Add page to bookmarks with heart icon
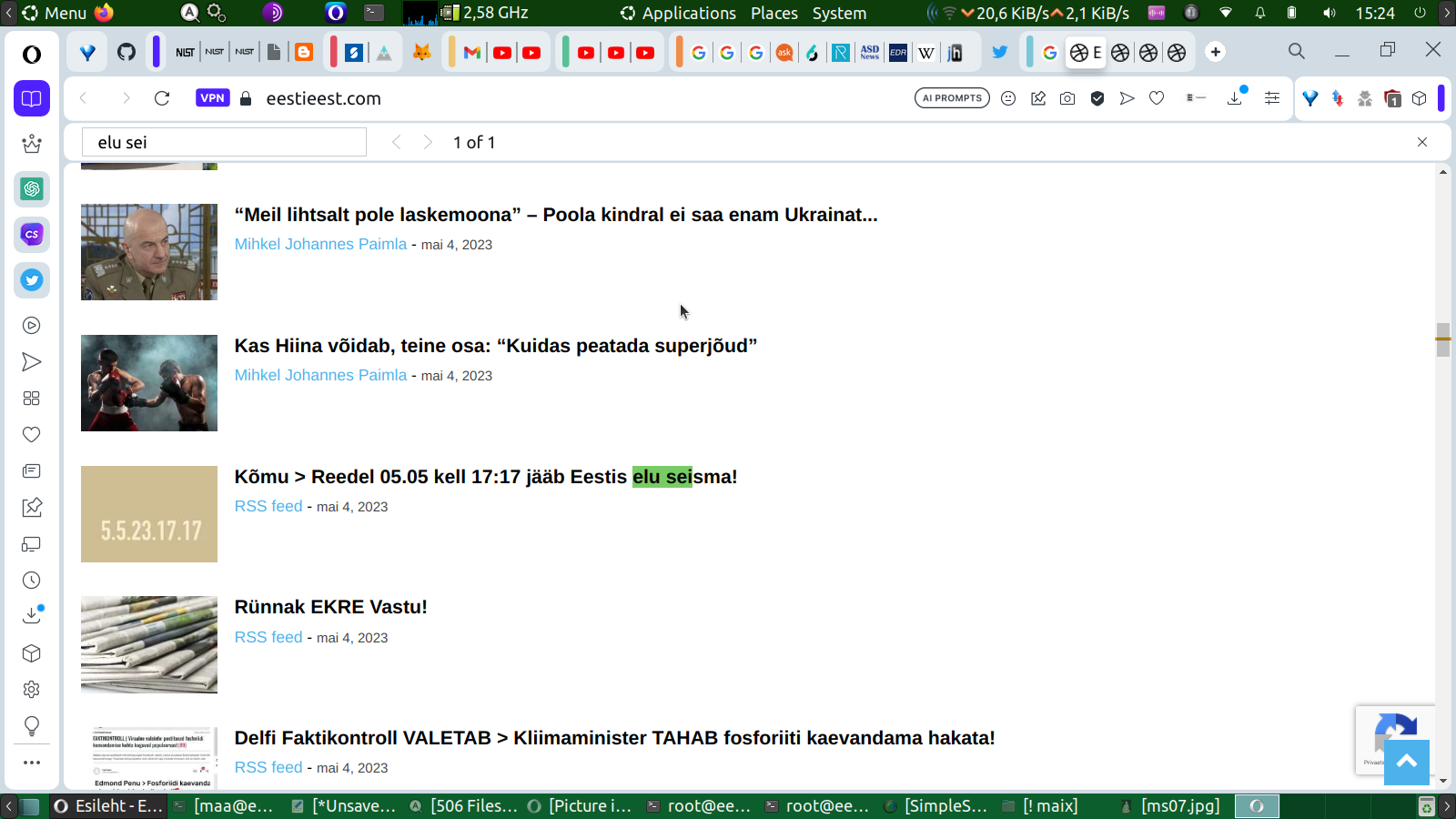Screen dimensions: 1456x819 click(x=1157, y=98)
